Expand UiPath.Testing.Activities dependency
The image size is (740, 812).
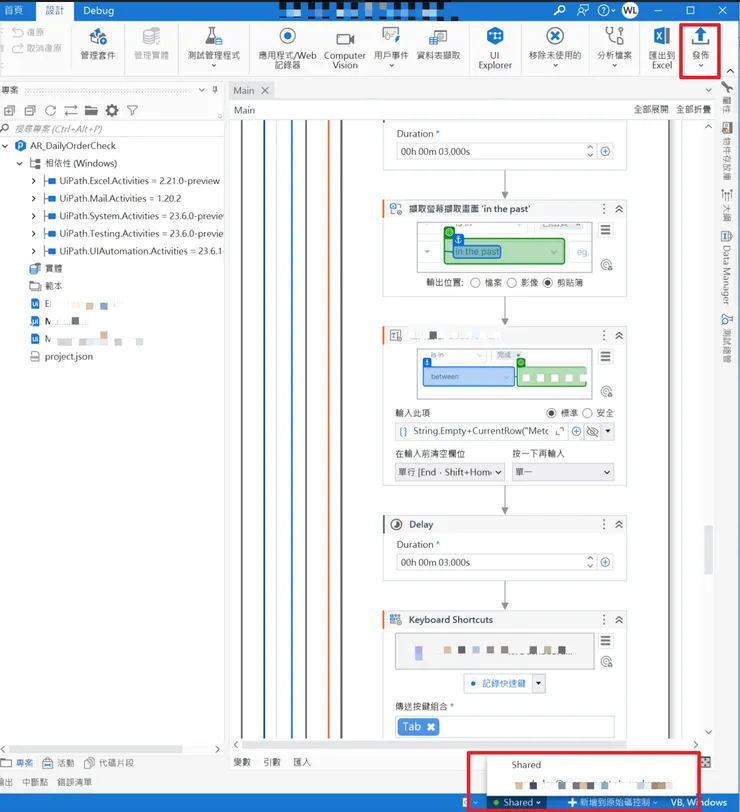coord(34,234)
